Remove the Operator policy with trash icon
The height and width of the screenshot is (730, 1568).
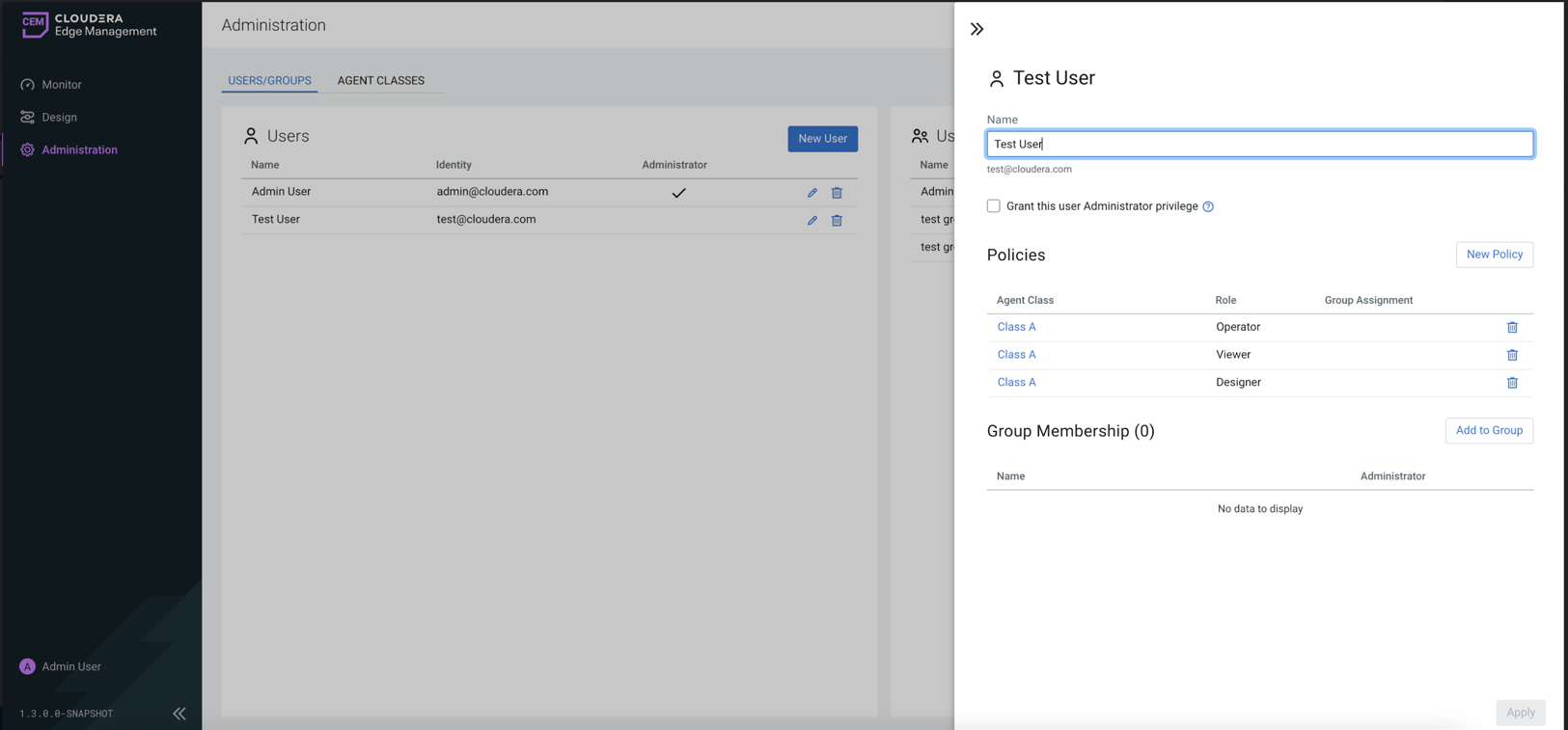(x=1512, y=328)
